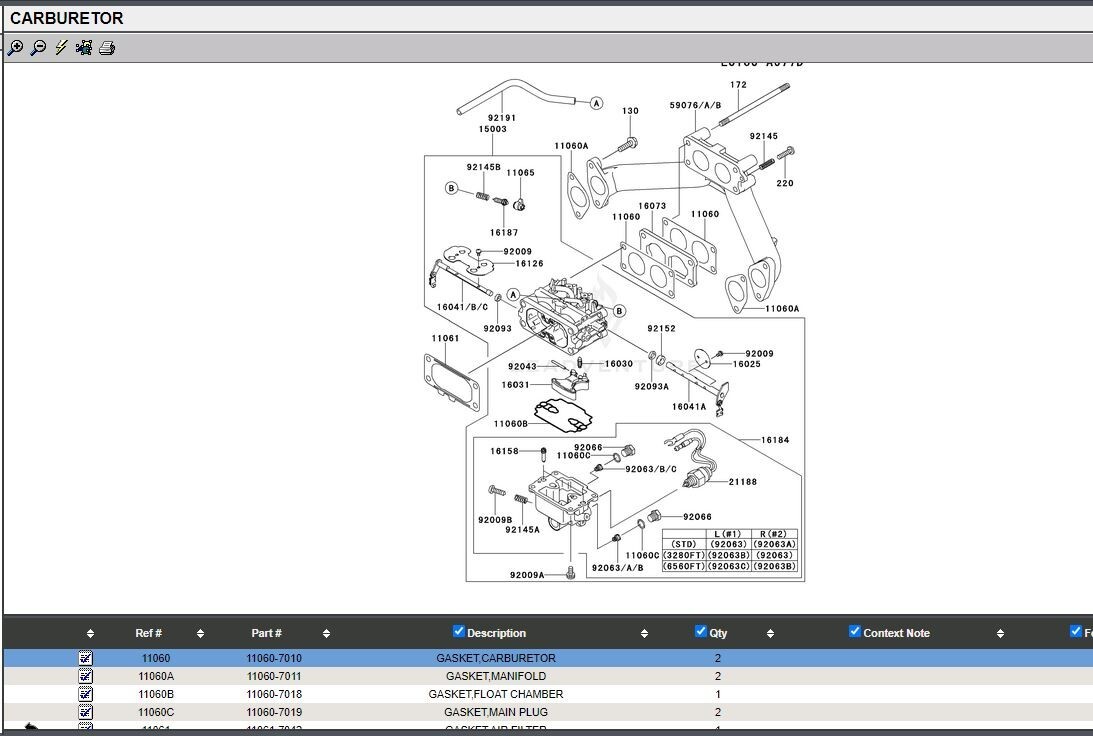This screenshot has height=736, width=1093.
Task: Click callout 15003 in the diagram
Action: coord(492,129)
